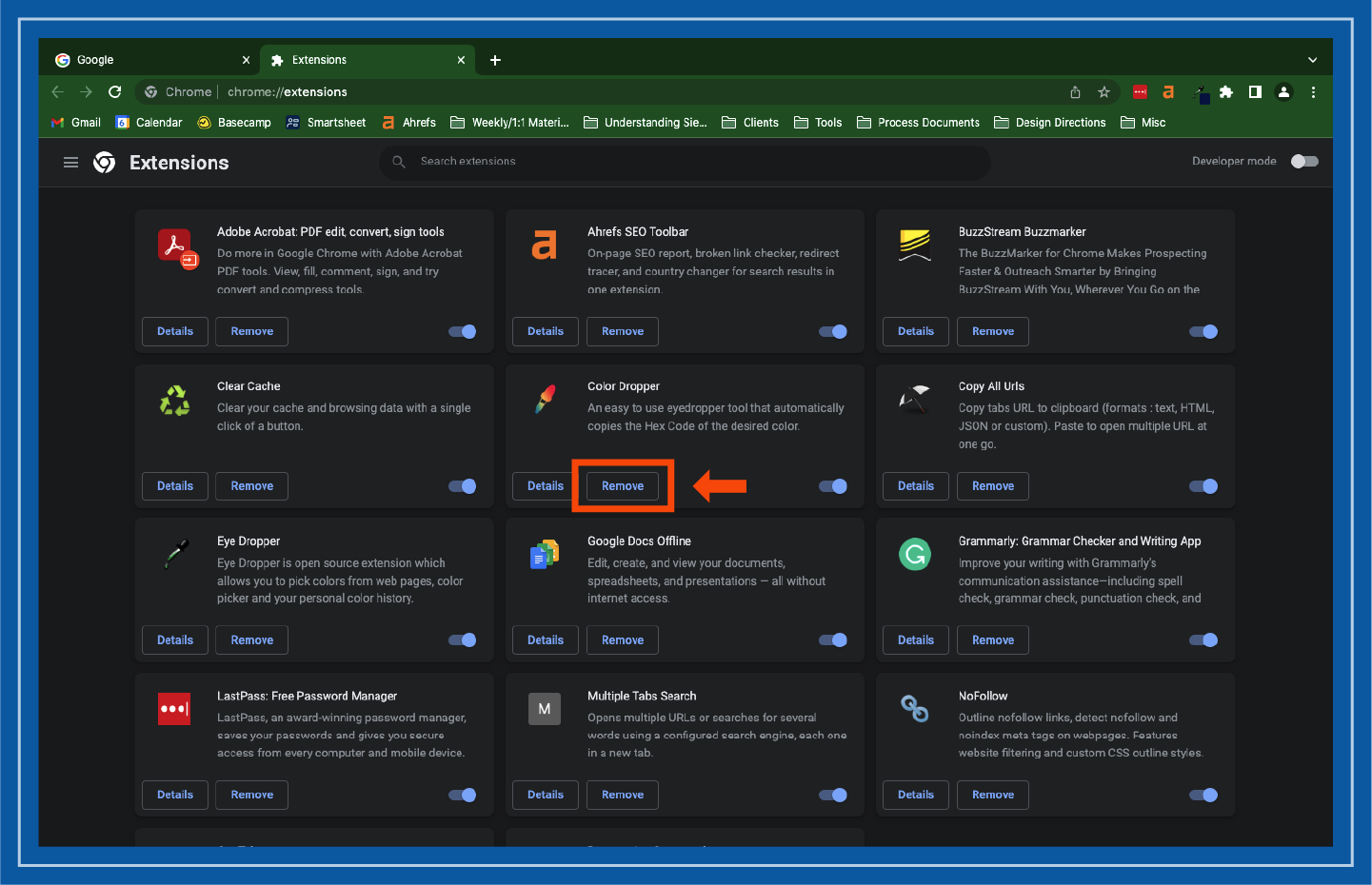Disable the Adobe Acrobat extension toggle
Image resolution: width=1372 pixels, height=885 pixels.
pos(463,332)
